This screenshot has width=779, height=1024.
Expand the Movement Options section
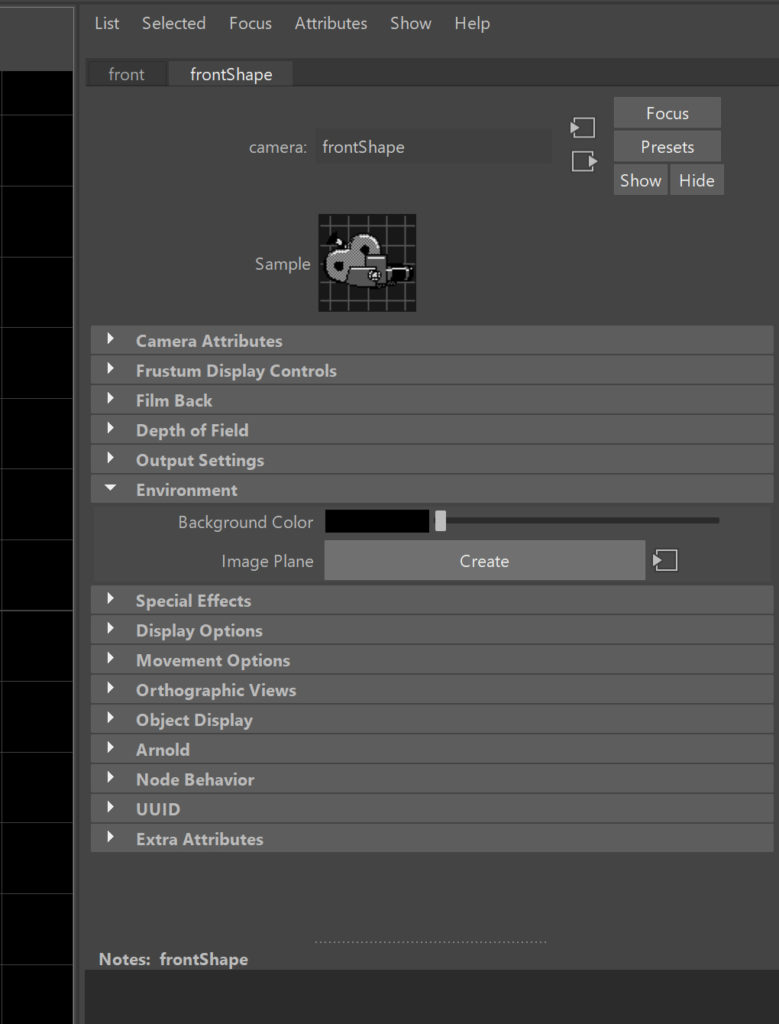click(x=432, y=660)
